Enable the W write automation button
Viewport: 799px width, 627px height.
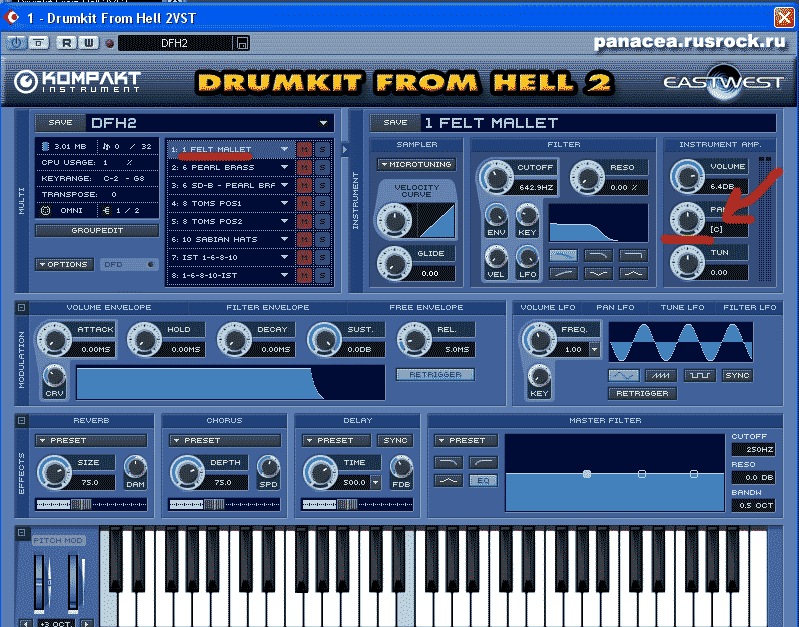click(88, 43)
